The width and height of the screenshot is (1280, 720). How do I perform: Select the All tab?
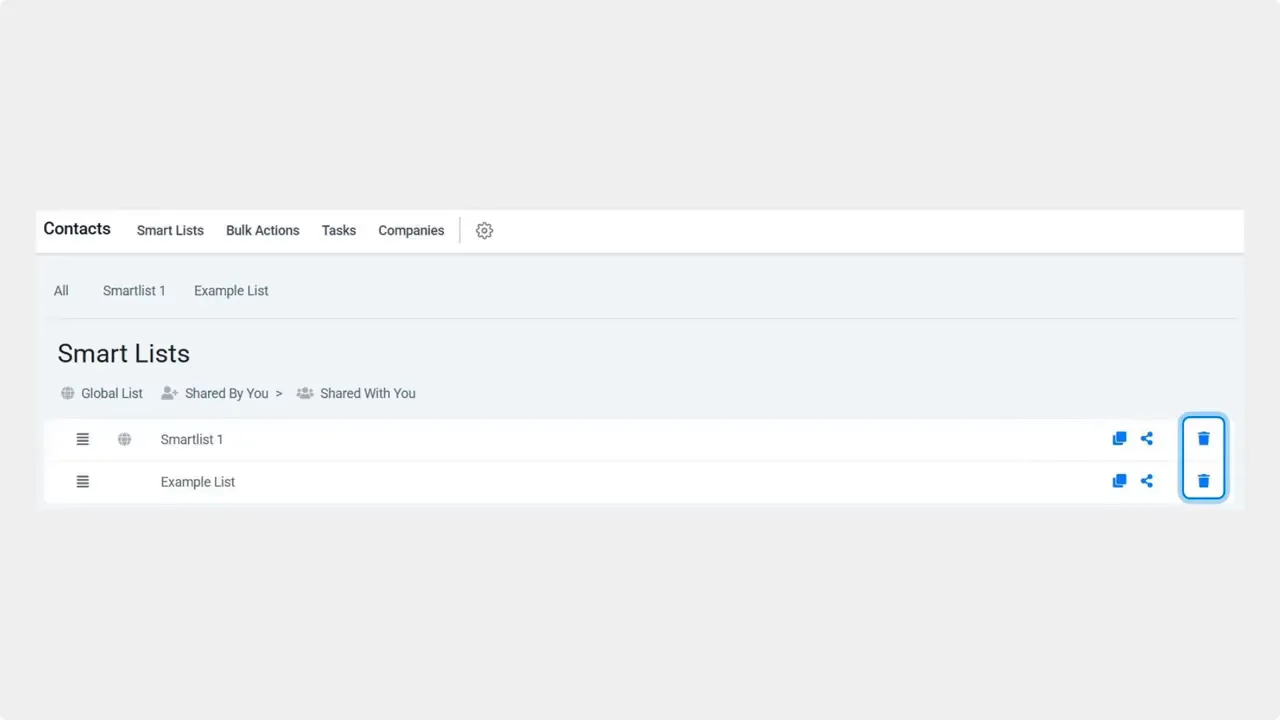tap(61, 291)
